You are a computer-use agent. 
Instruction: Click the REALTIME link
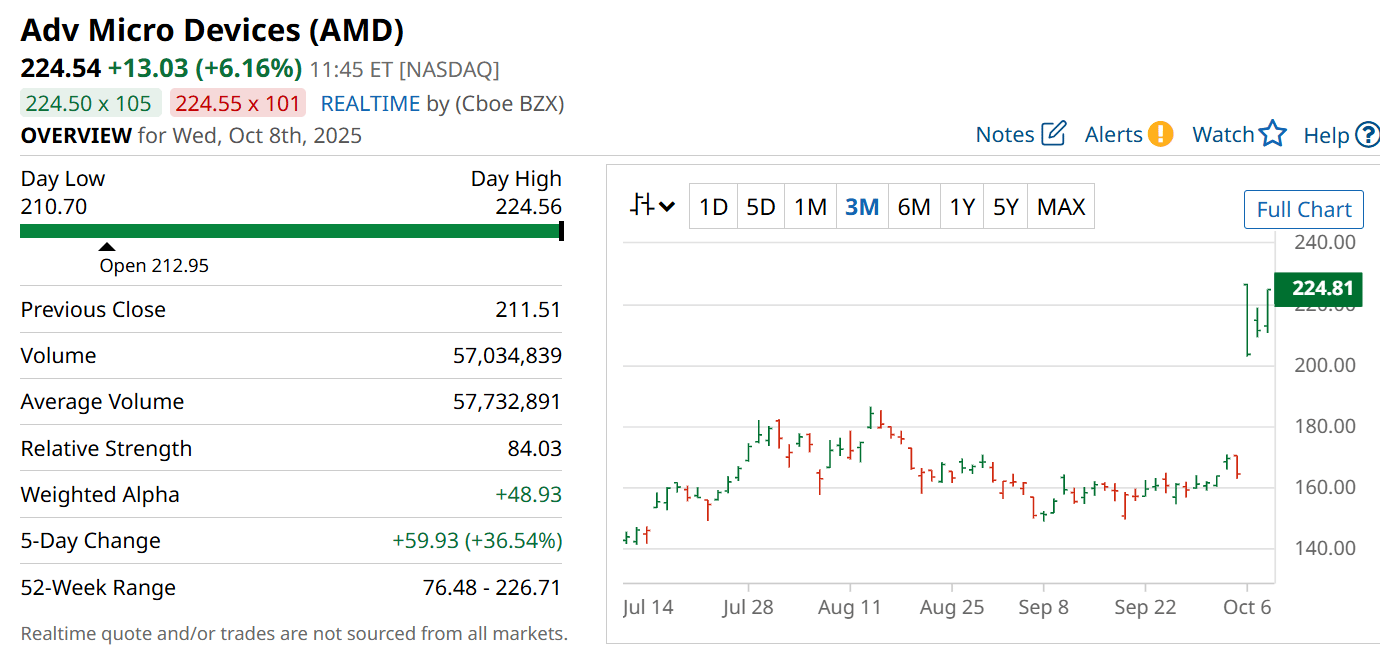point(370,104)
